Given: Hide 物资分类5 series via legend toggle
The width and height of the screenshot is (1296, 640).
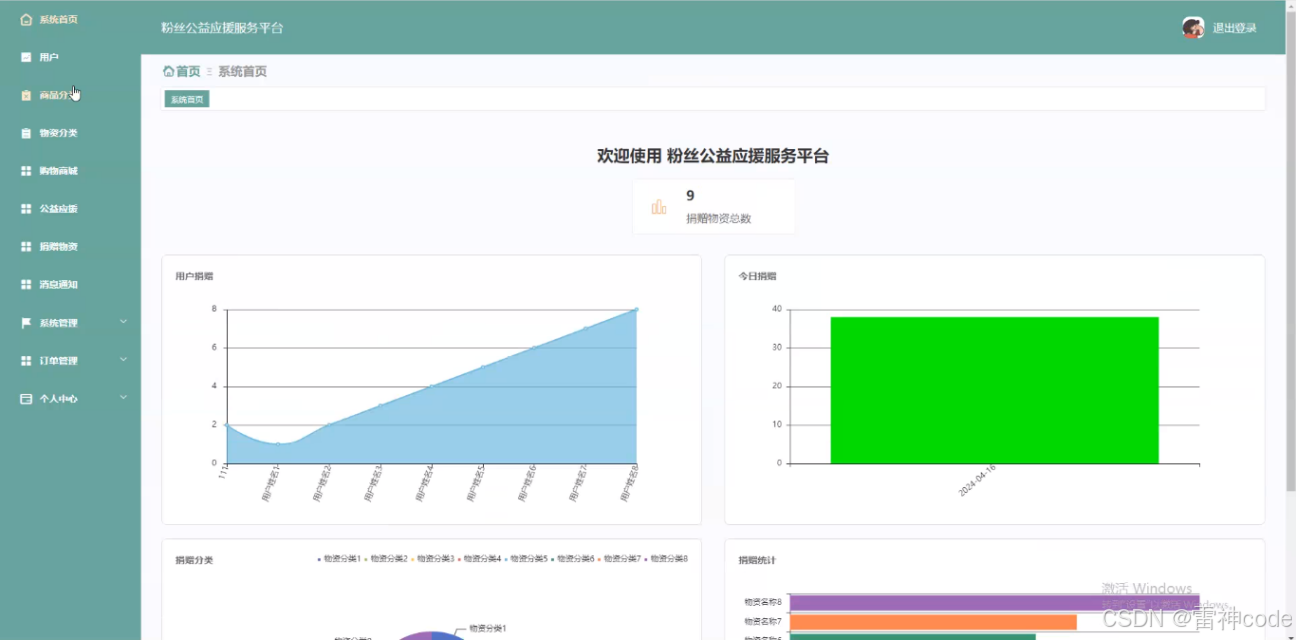Looking at the screenshot, I should pos(530,559).
